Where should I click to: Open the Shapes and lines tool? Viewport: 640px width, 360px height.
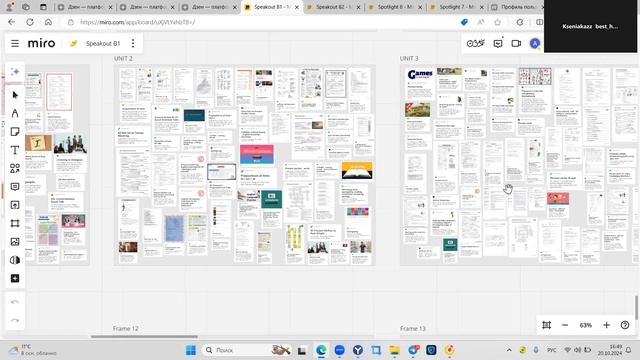[x=15, y=168]
